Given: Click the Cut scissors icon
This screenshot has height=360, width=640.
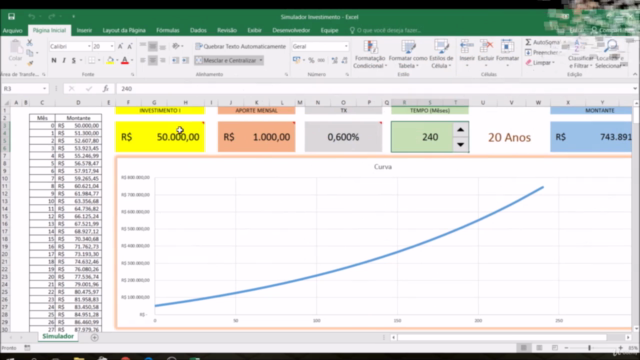Looking at the screenshot, I should 30,42.
